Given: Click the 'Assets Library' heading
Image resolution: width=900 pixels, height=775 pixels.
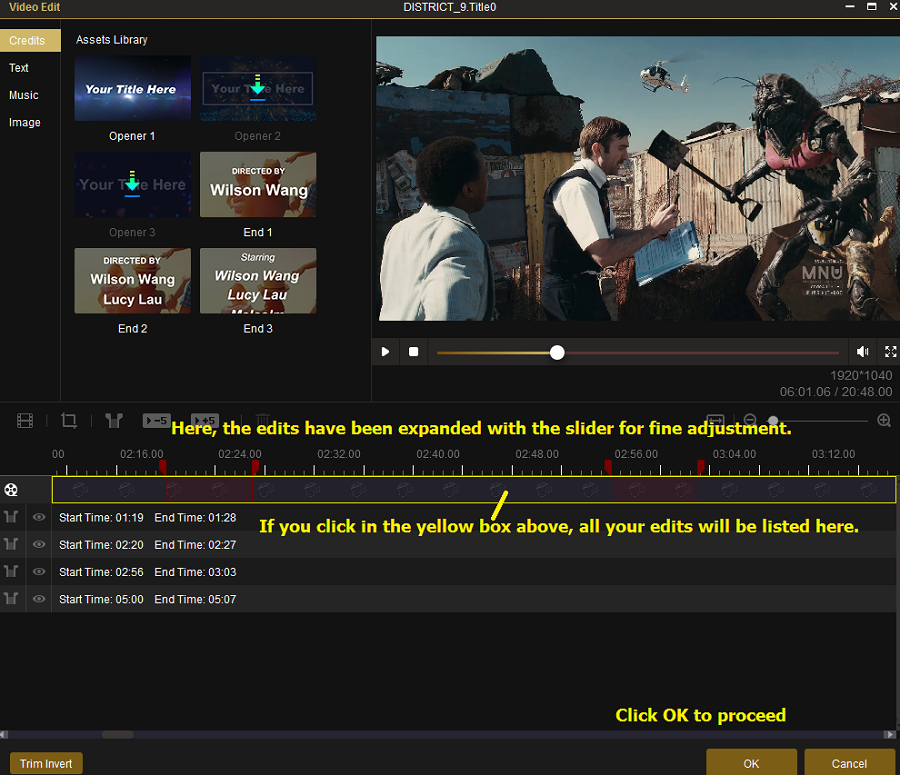Looking at the screenshot, I should pos(112,40).
